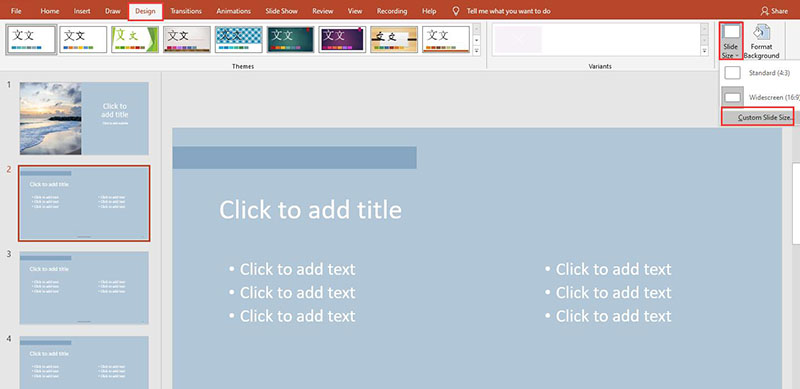Go to the Animations tab
The width and height of the screenshot is (800, 389).
pos(233,11)
